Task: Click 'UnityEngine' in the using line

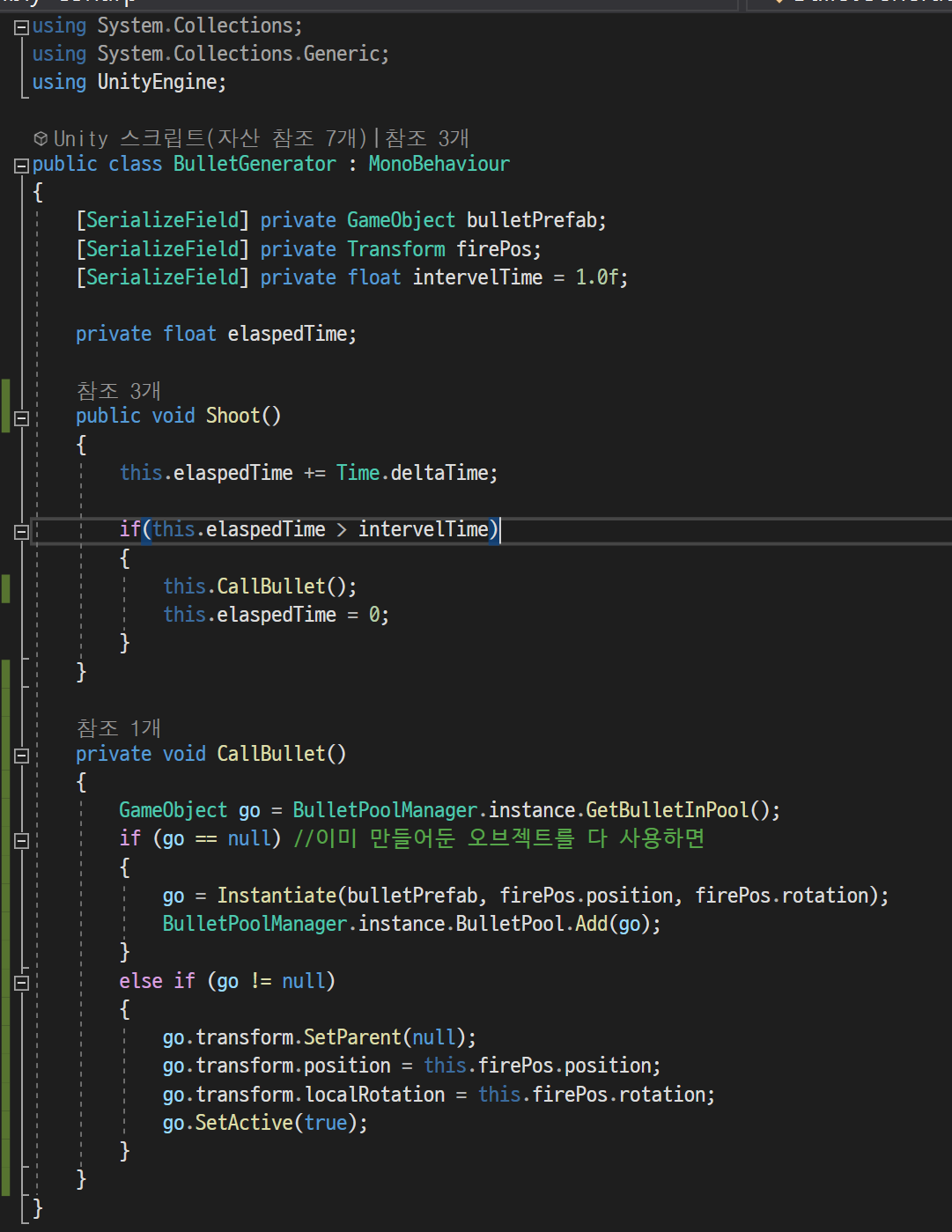Action: pyautogui.click(x=157, y=82)
